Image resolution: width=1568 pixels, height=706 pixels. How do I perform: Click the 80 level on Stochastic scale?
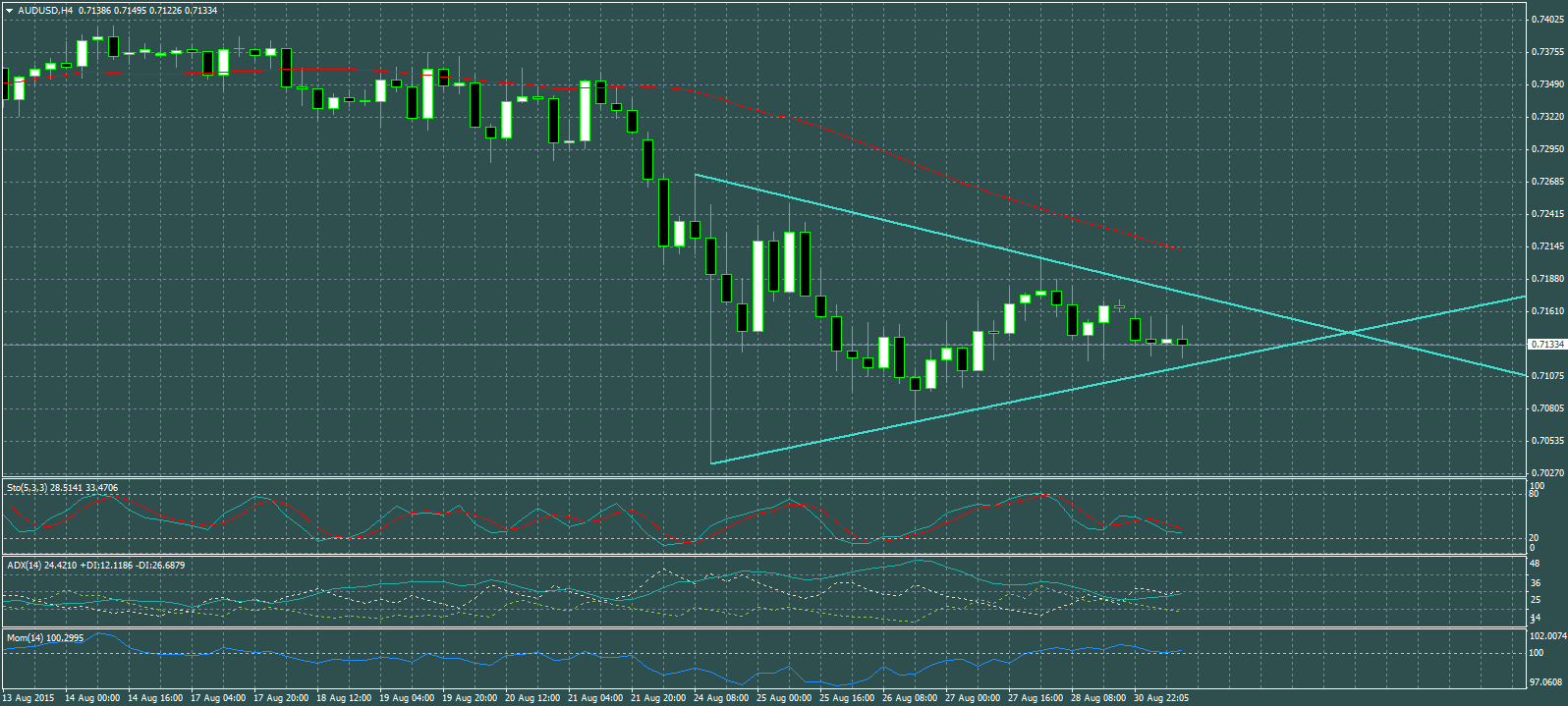click(x=1535, y=494)
